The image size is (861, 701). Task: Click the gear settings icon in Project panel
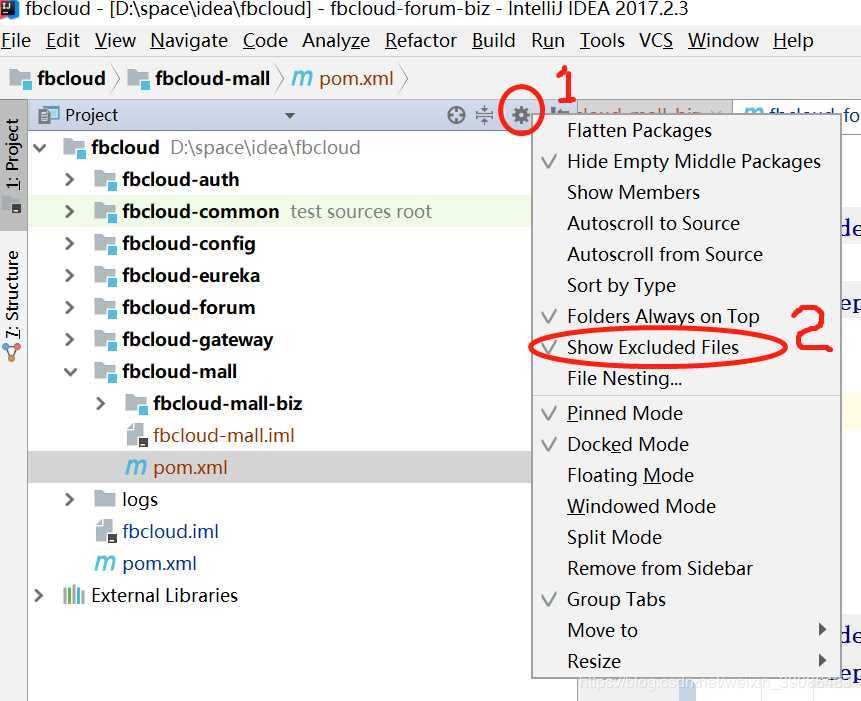520,115
